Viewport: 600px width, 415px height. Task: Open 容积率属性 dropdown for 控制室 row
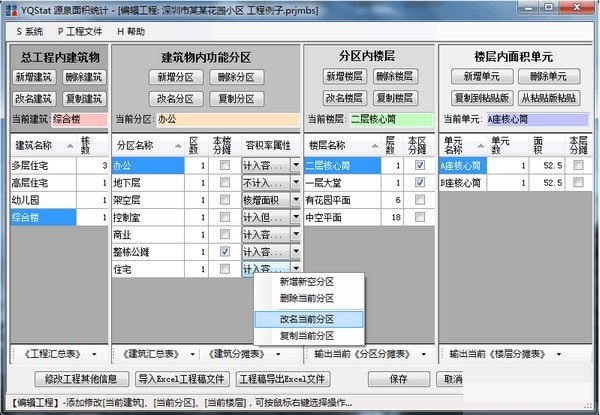(295, 217)
